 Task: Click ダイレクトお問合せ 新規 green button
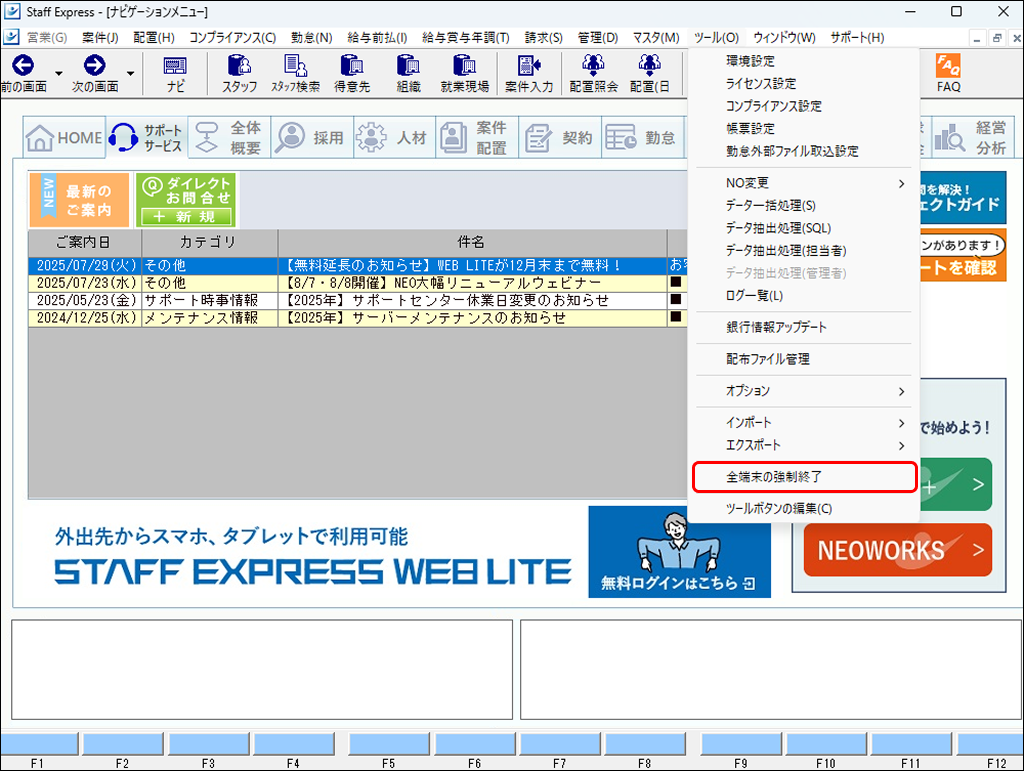pyautogui.click(x=185, y=200)
